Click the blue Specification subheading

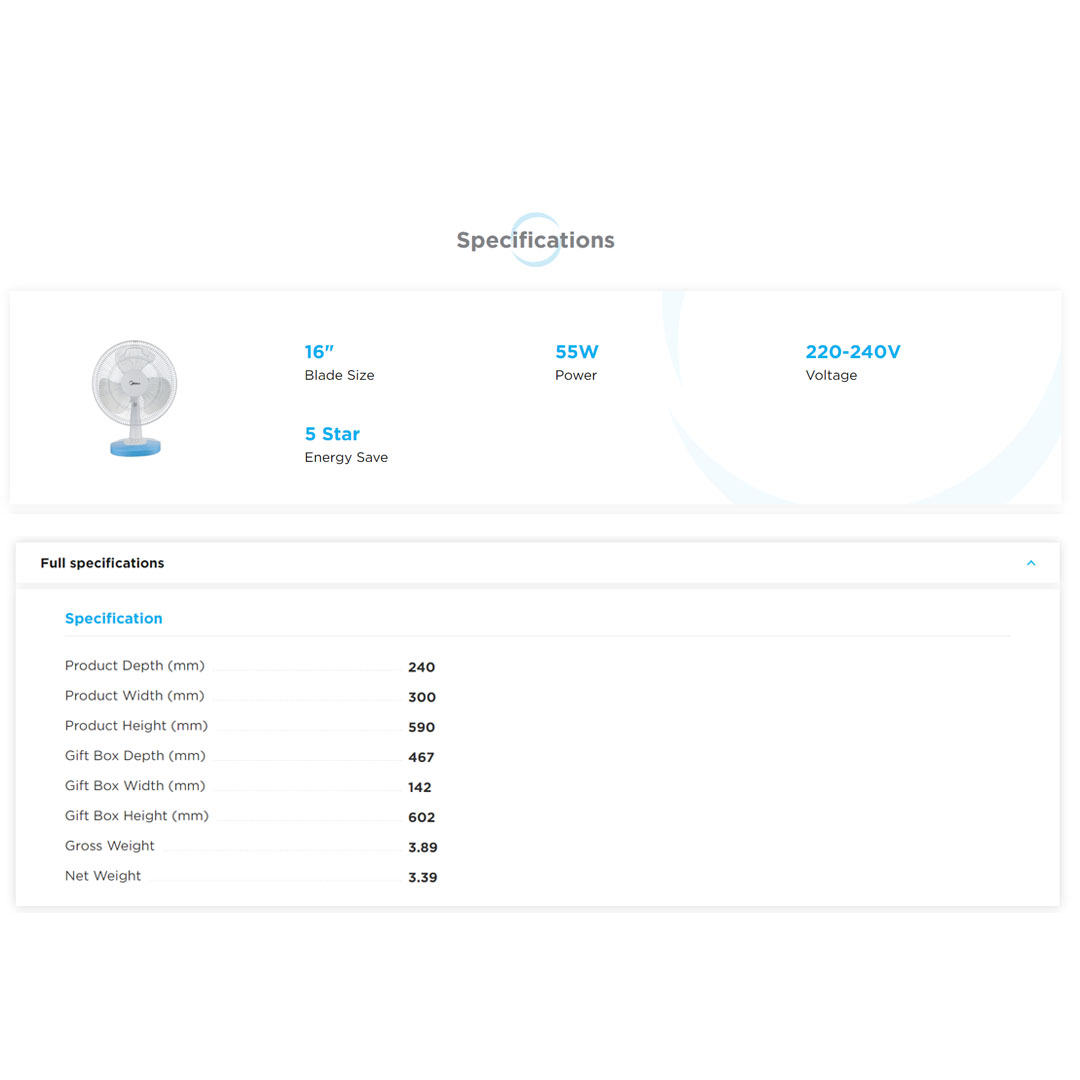pyautogui.click(x=113, y=618)
